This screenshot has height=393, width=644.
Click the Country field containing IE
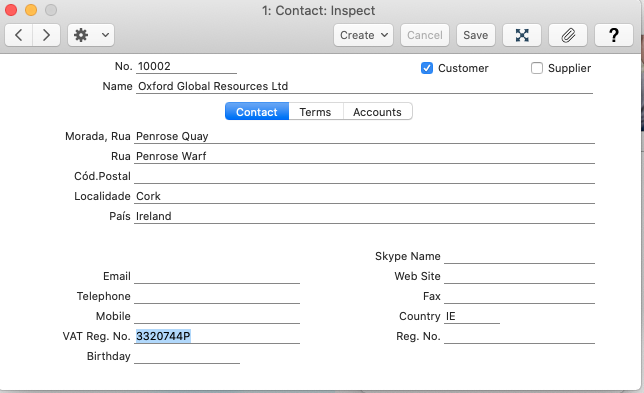472,316
